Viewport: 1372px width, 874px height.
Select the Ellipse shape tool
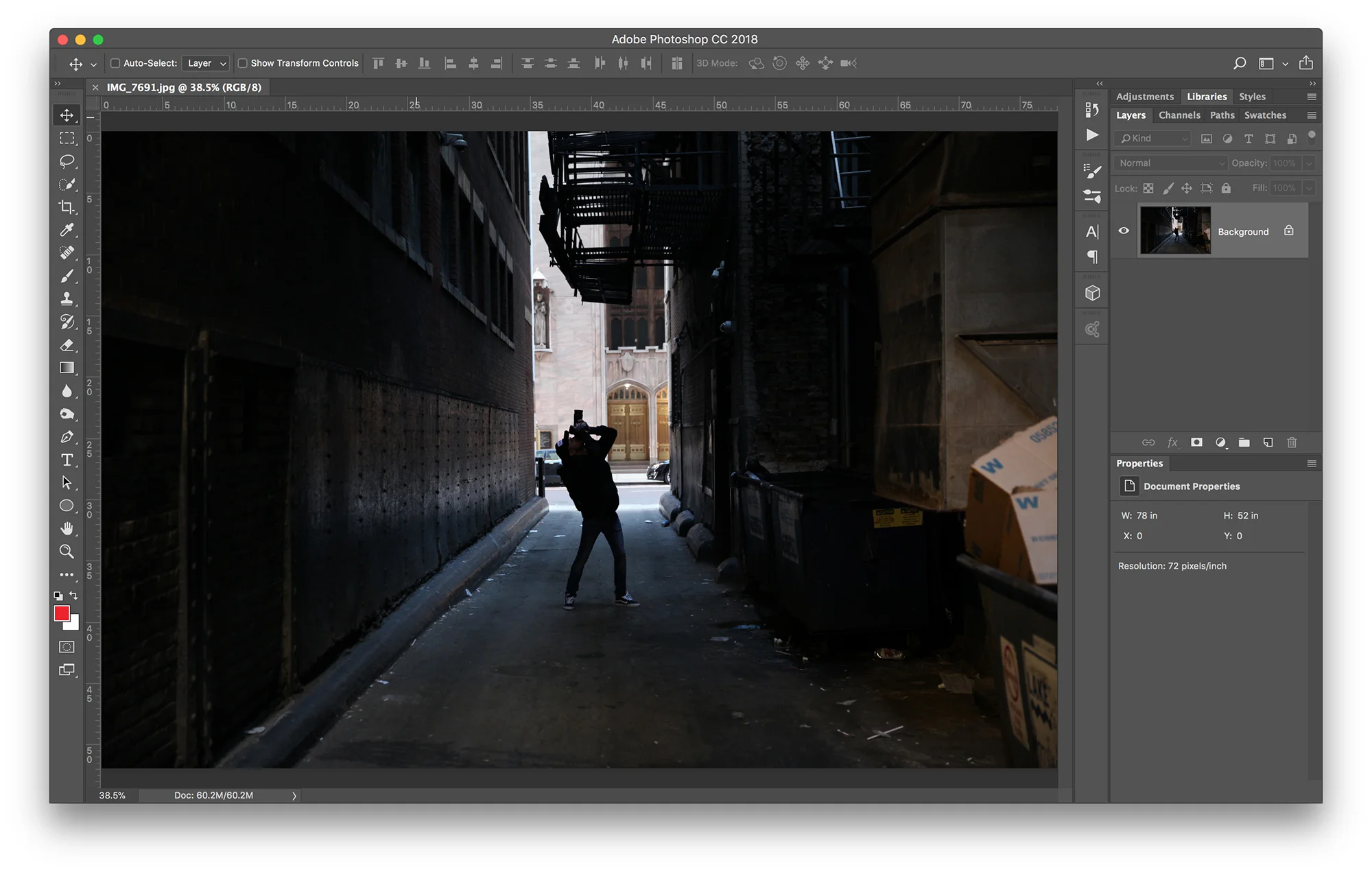(67, 506)
